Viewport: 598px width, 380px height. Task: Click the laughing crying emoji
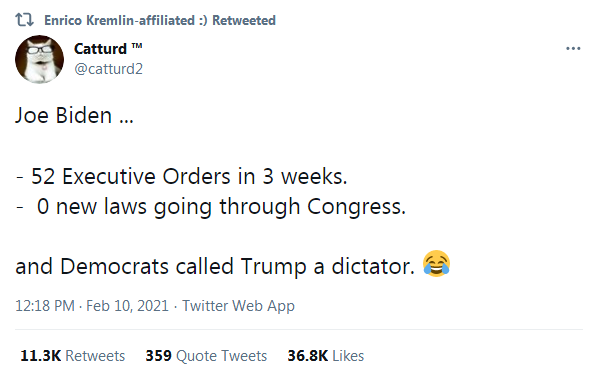[x=436, y=263]
